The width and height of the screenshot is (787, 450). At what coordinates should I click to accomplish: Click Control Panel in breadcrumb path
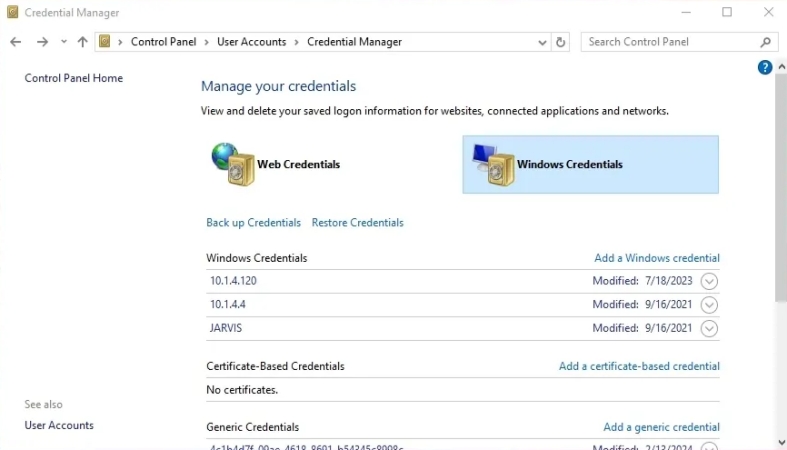(163, 42)
